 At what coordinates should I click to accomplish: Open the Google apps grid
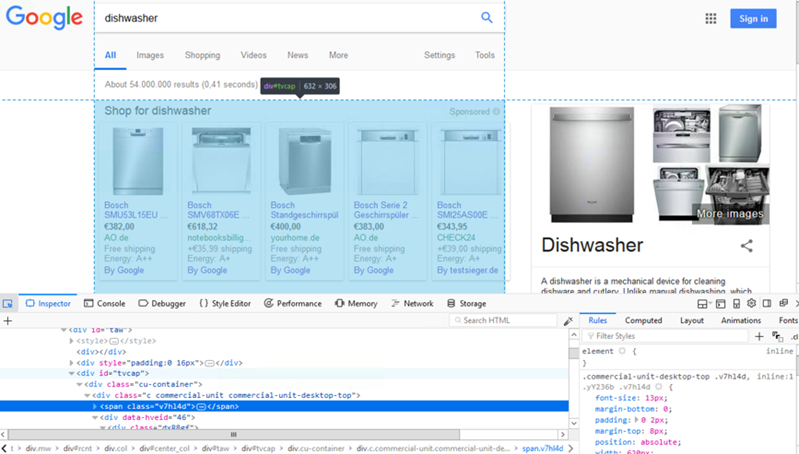[x=710, y=19]
